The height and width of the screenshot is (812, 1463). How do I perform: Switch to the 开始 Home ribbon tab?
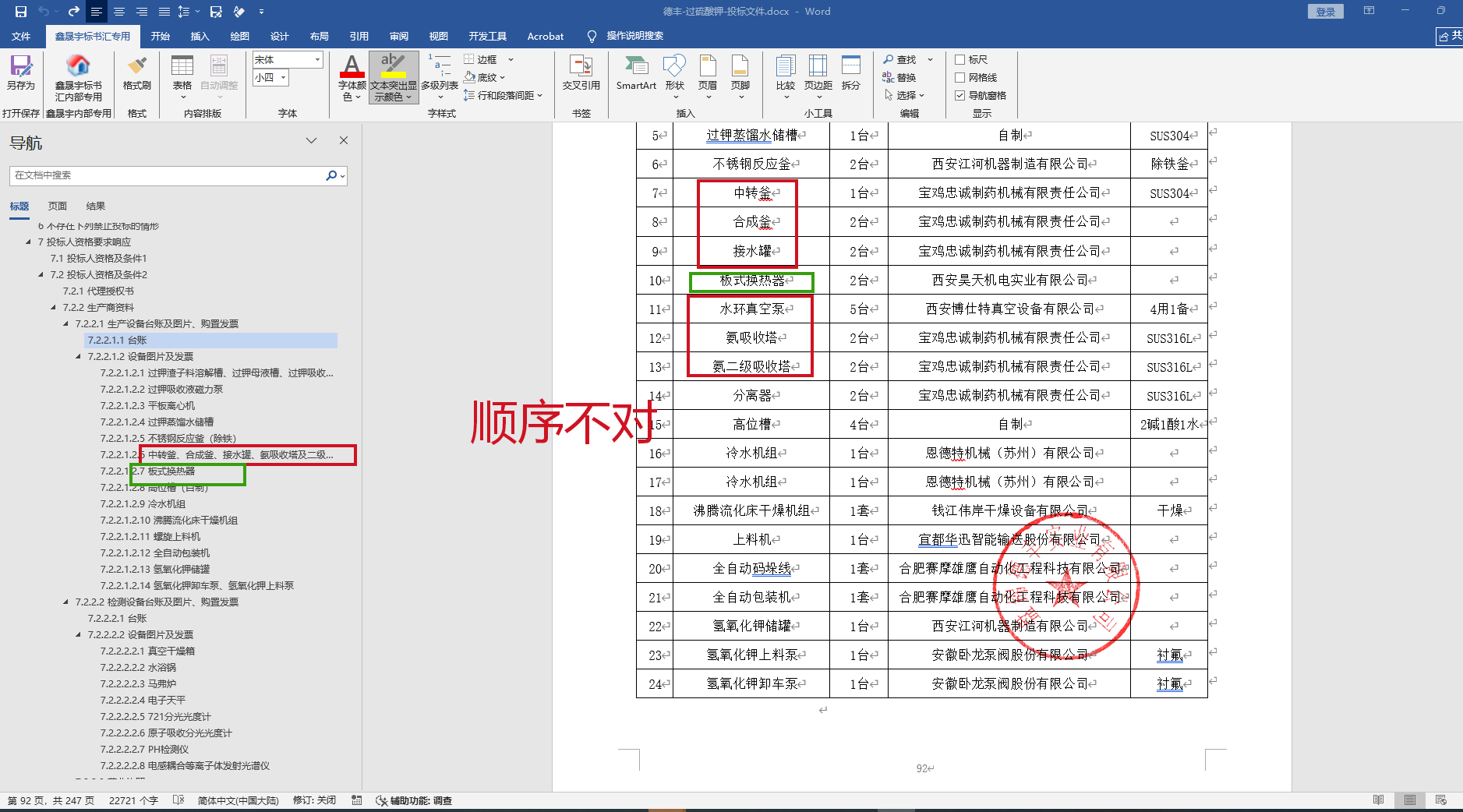[160, 36]
